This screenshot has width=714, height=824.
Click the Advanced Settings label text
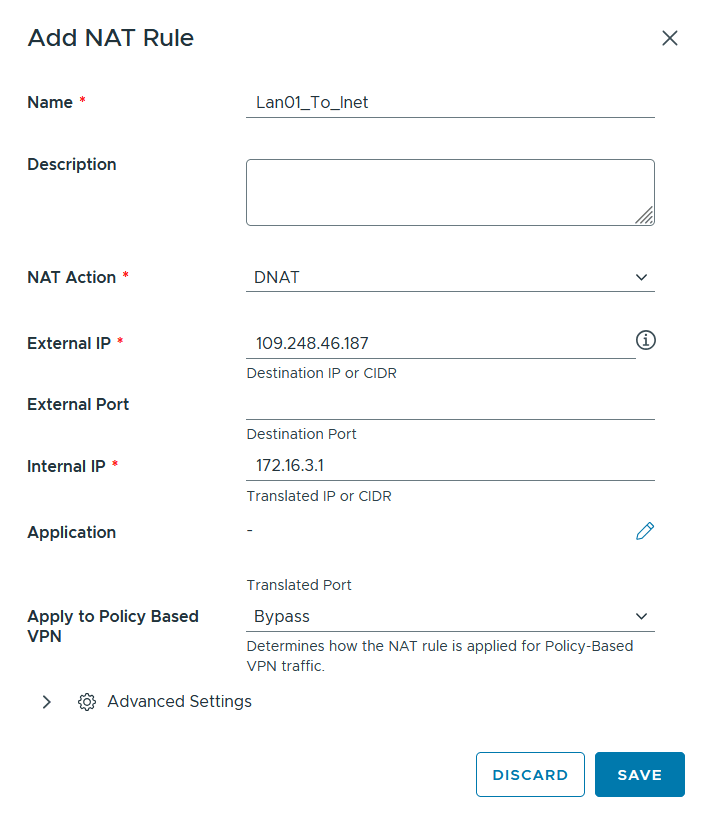coord(180,702)
